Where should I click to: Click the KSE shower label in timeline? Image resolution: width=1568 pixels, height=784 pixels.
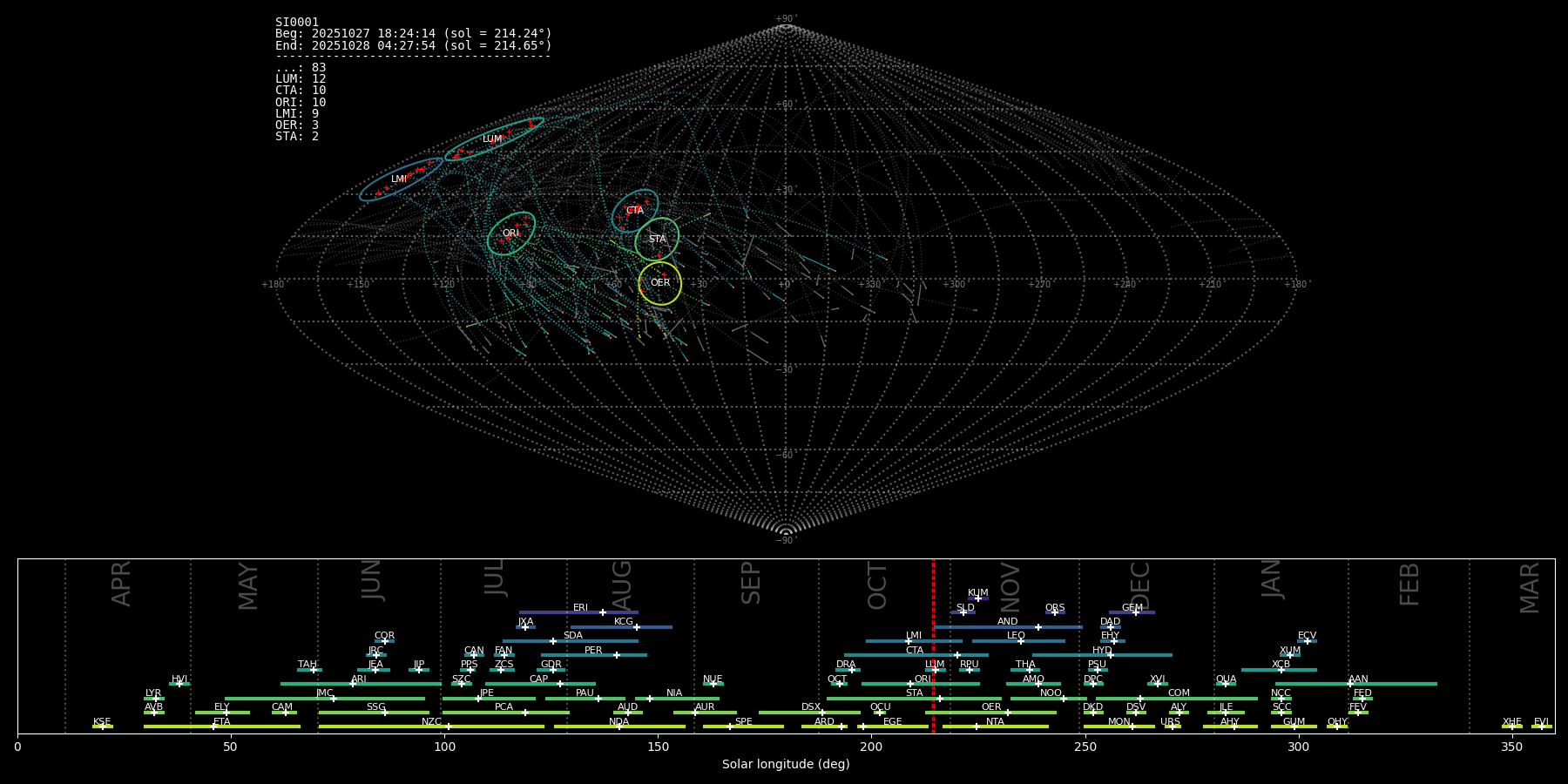102,722
